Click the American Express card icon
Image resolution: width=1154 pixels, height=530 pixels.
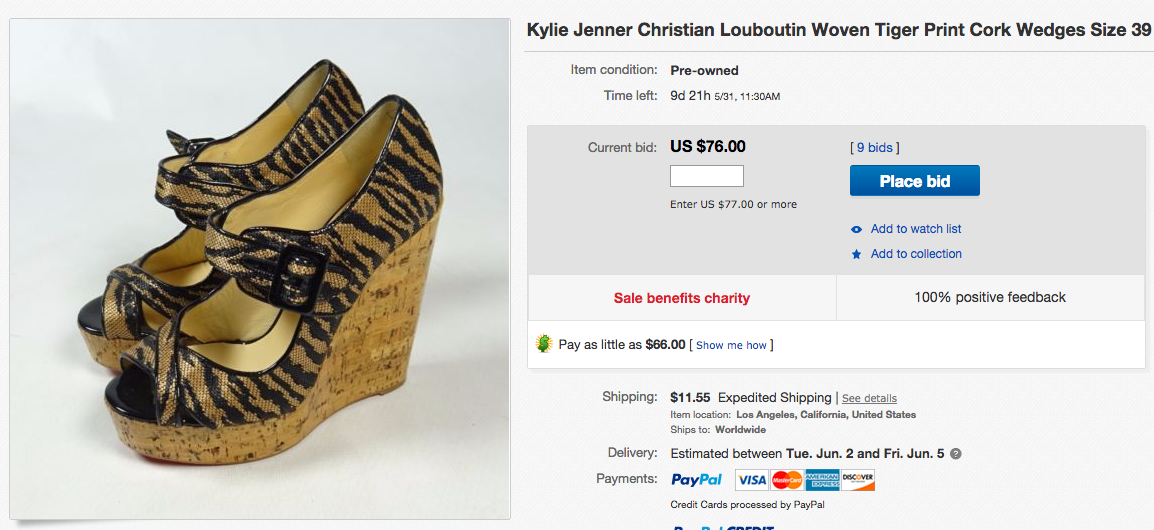tap(822, 480)
